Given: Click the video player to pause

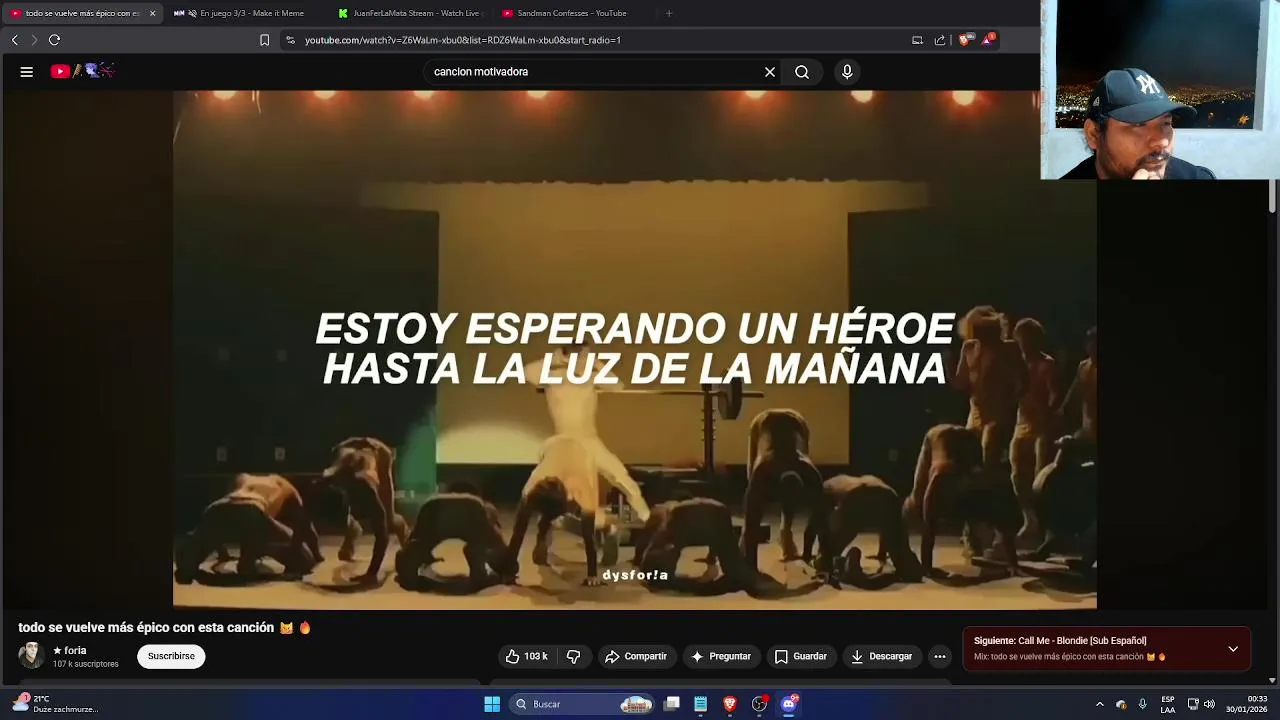Looking at the screenshot, I should [635, 350].
